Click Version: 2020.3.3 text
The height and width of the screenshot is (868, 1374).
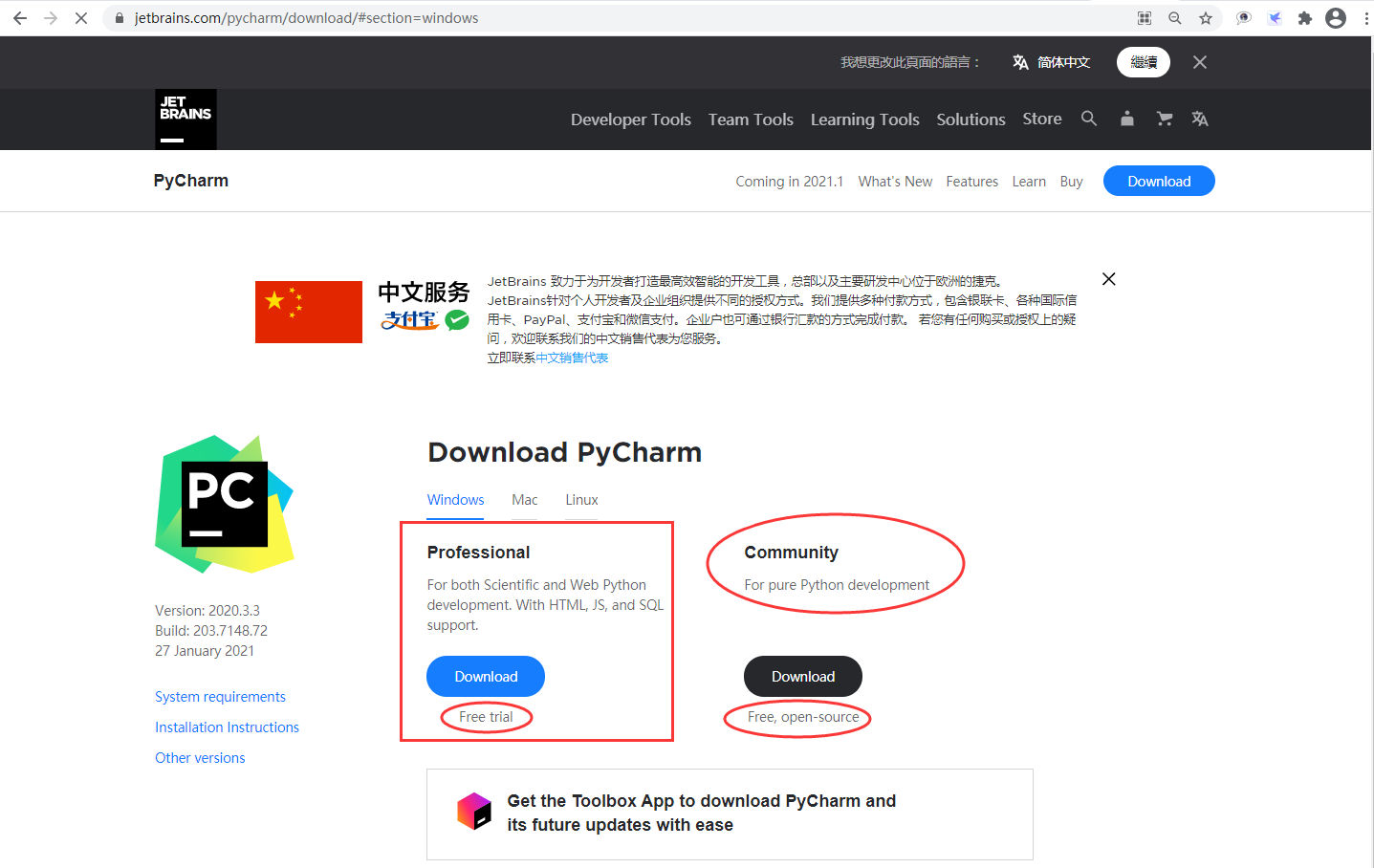(207, 611)
